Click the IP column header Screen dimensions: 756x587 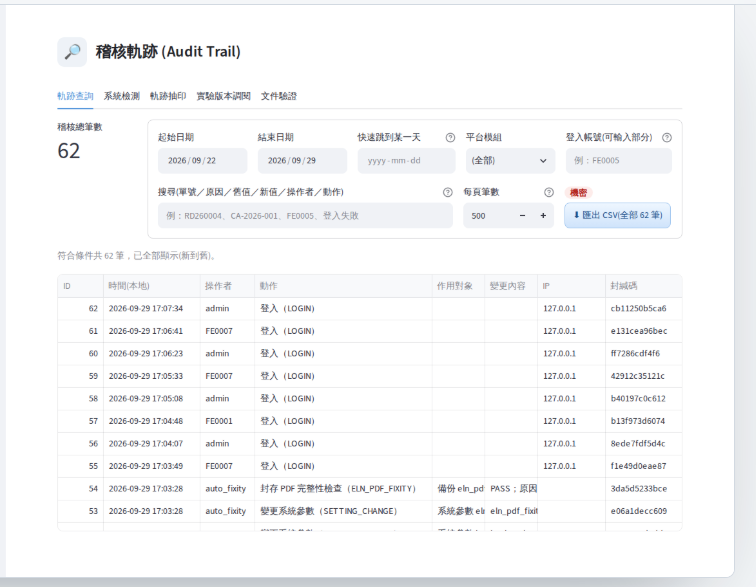(x=571, y=286)
